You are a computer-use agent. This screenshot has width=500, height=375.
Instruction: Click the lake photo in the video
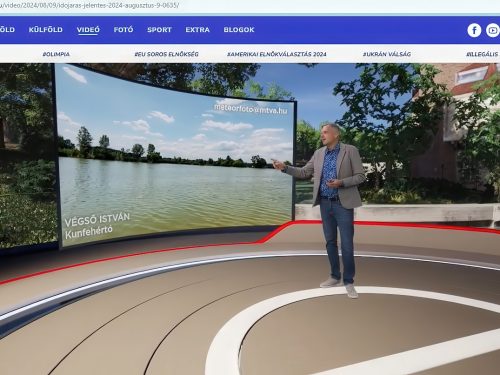coord(175,157)
